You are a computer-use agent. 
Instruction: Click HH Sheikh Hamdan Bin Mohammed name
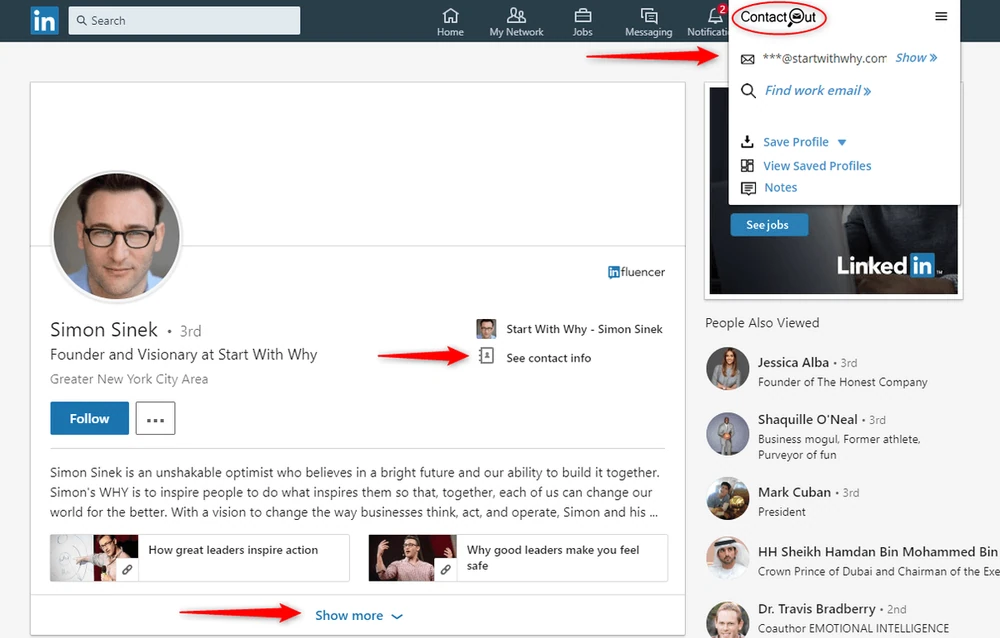878,552
